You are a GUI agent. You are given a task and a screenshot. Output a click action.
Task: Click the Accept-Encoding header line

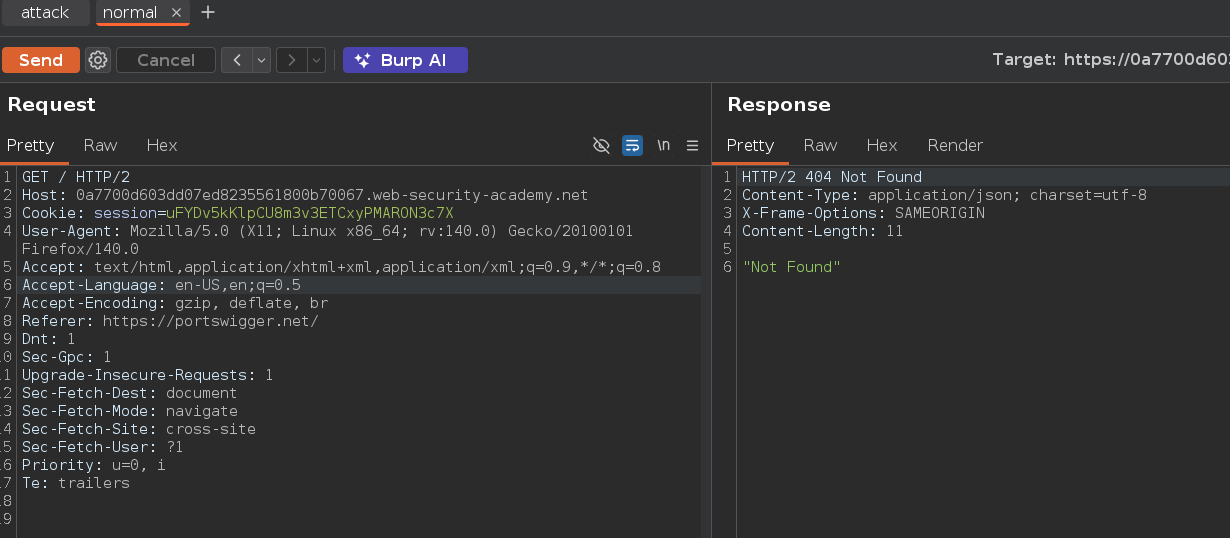coord(175,303)
